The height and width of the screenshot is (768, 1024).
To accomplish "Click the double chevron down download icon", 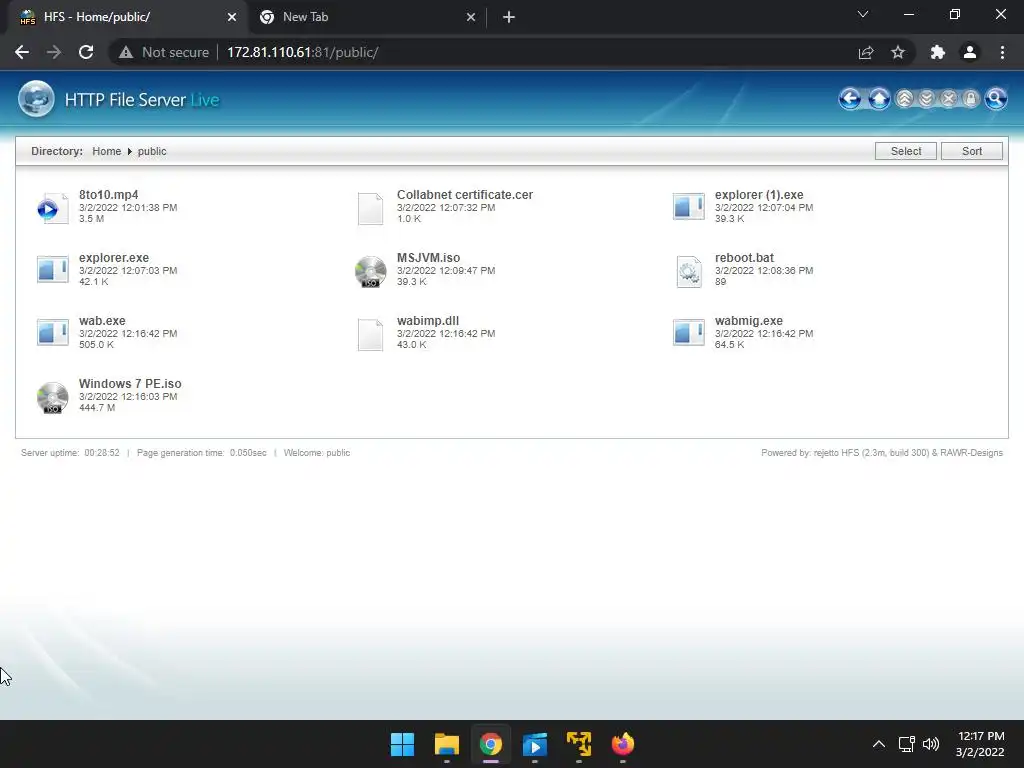I will click(927, 99).
